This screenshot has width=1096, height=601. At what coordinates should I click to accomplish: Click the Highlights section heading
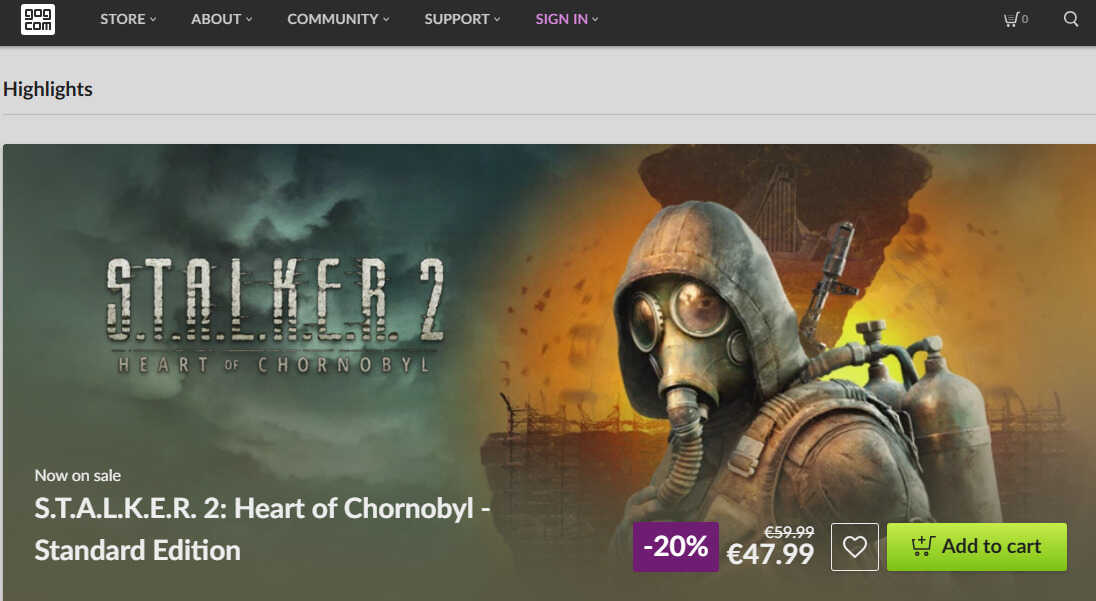(48, 89)
